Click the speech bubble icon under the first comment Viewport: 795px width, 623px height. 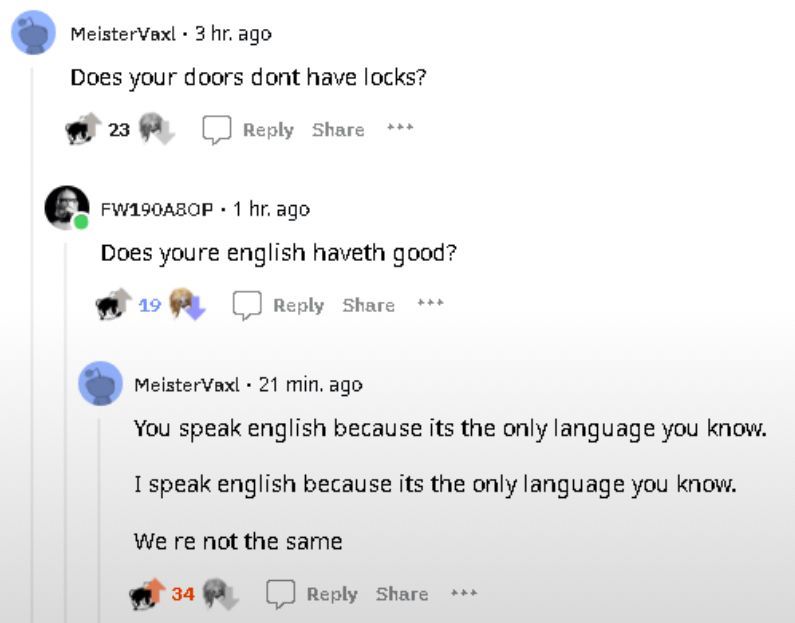(217, 130)
